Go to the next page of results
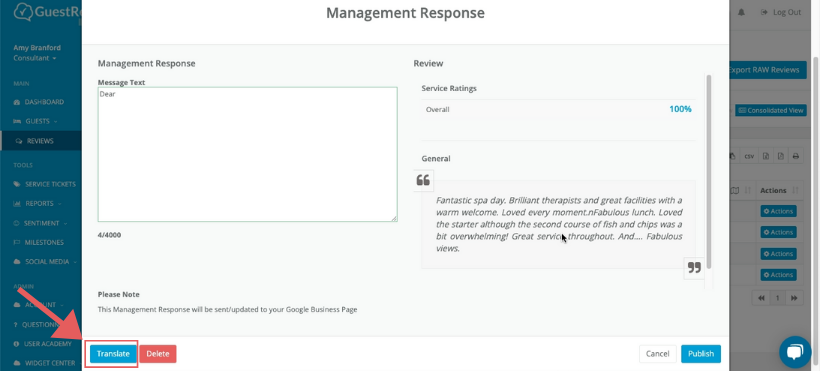Image resolution: width=820 pixels, height=371 pixels. [x=794, y=298]
